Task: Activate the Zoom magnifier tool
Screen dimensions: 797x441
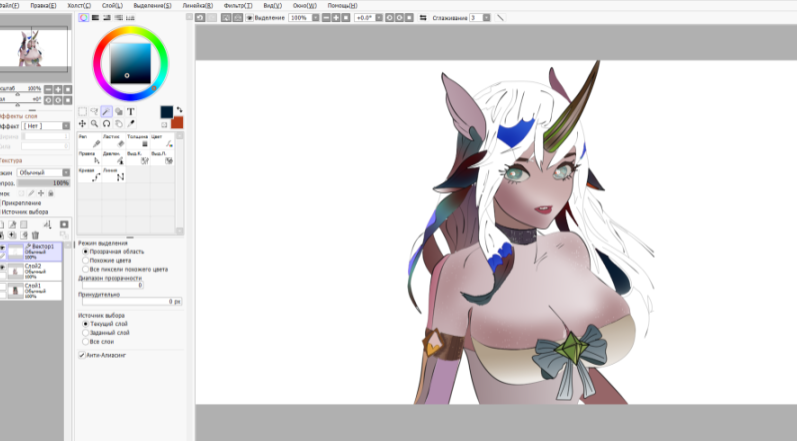Action: (95, 123)
